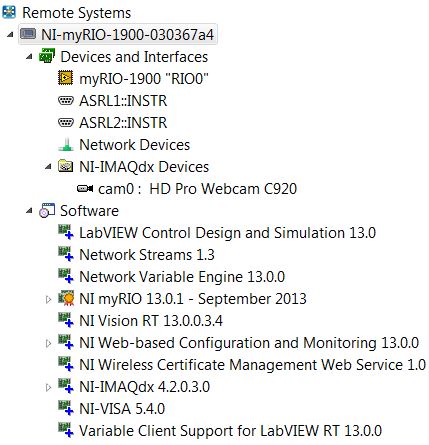
Task: Select cam0 : HD Pro Webcam C920
Action: [197, 189]
